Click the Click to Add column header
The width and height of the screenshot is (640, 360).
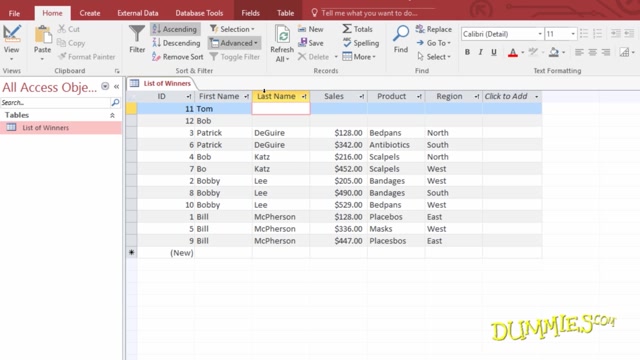click(512, 97)
